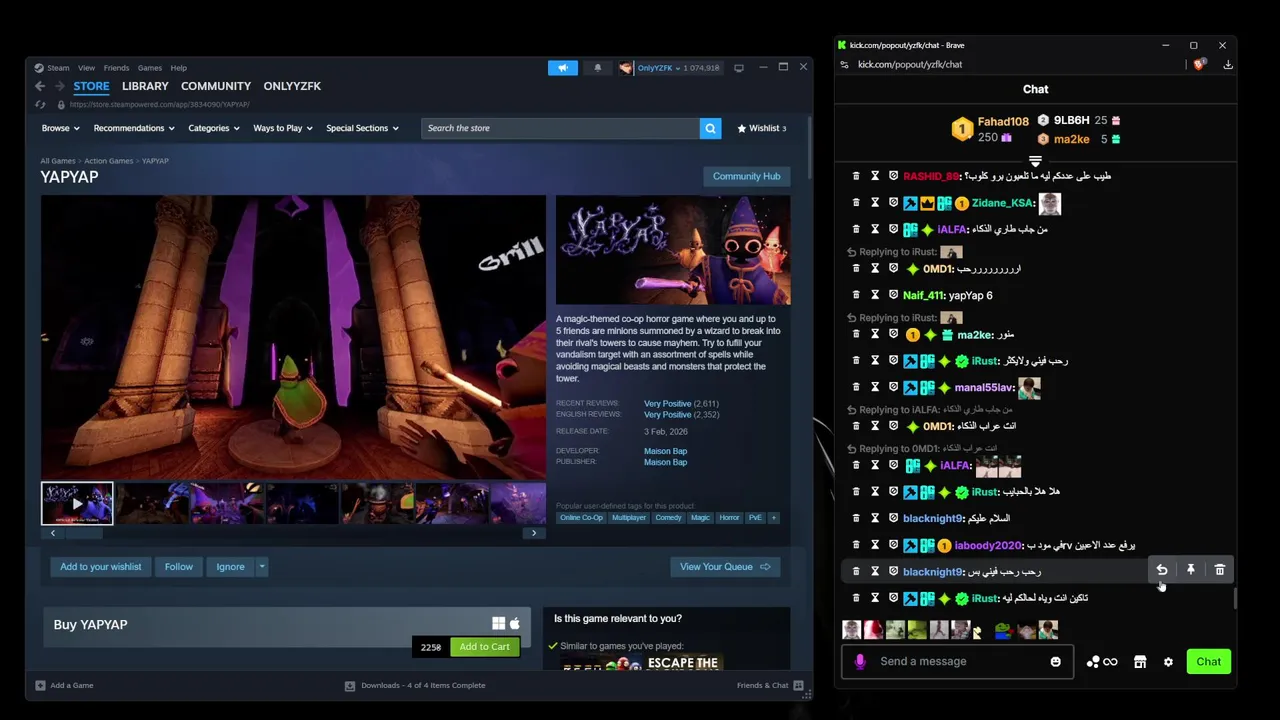Timeout Naif_411 using the hourglass icon
This screenshot has height=720, width=1280.
[875, 295]
